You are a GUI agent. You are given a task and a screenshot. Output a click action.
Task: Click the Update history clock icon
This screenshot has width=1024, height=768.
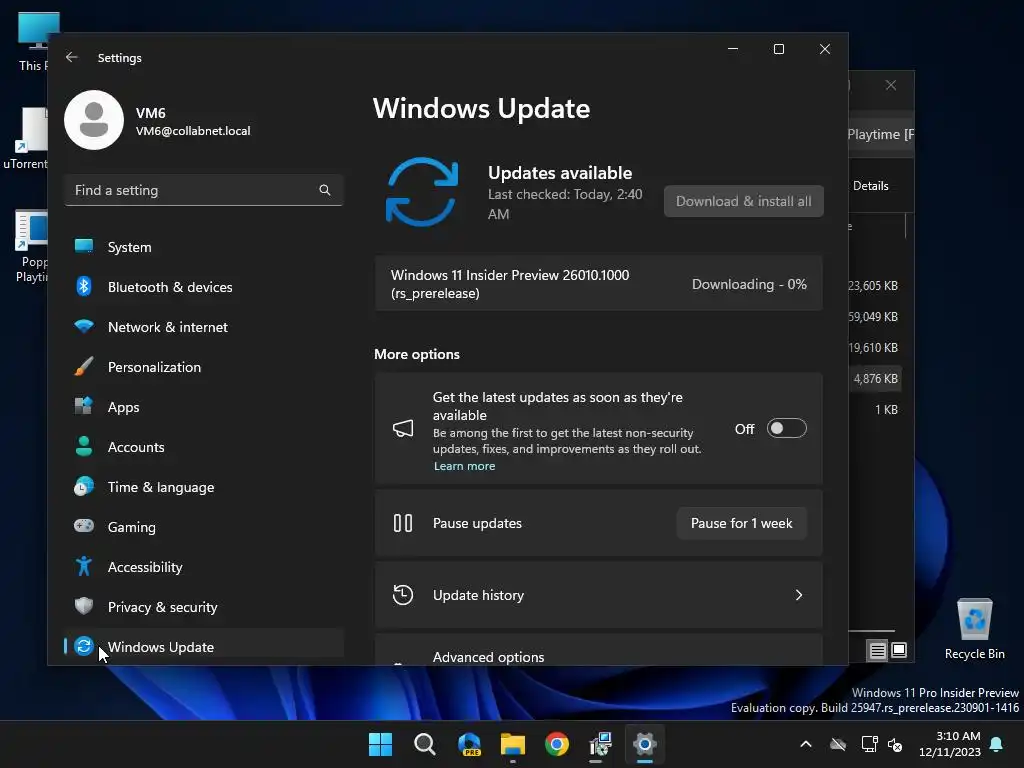pos(403,595)
